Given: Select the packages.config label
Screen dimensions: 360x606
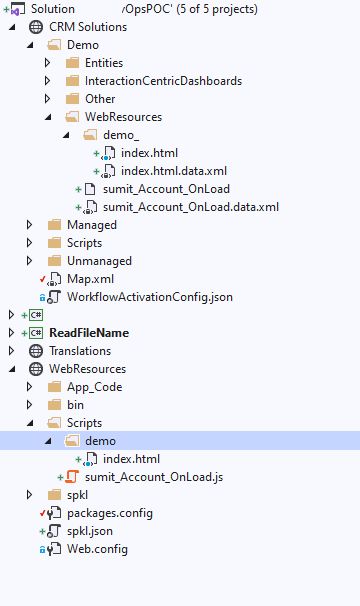Looking at the screenshot, I should click(x=110, y=513).
